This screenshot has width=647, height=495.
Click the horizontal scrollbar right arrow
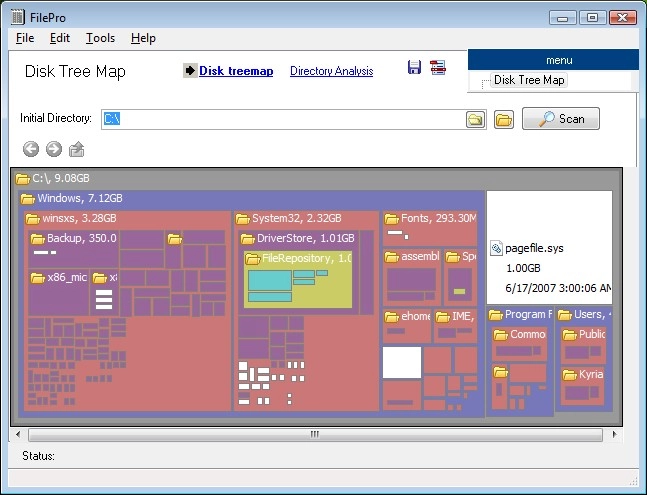pyautogui.click(x=614, y=434)
